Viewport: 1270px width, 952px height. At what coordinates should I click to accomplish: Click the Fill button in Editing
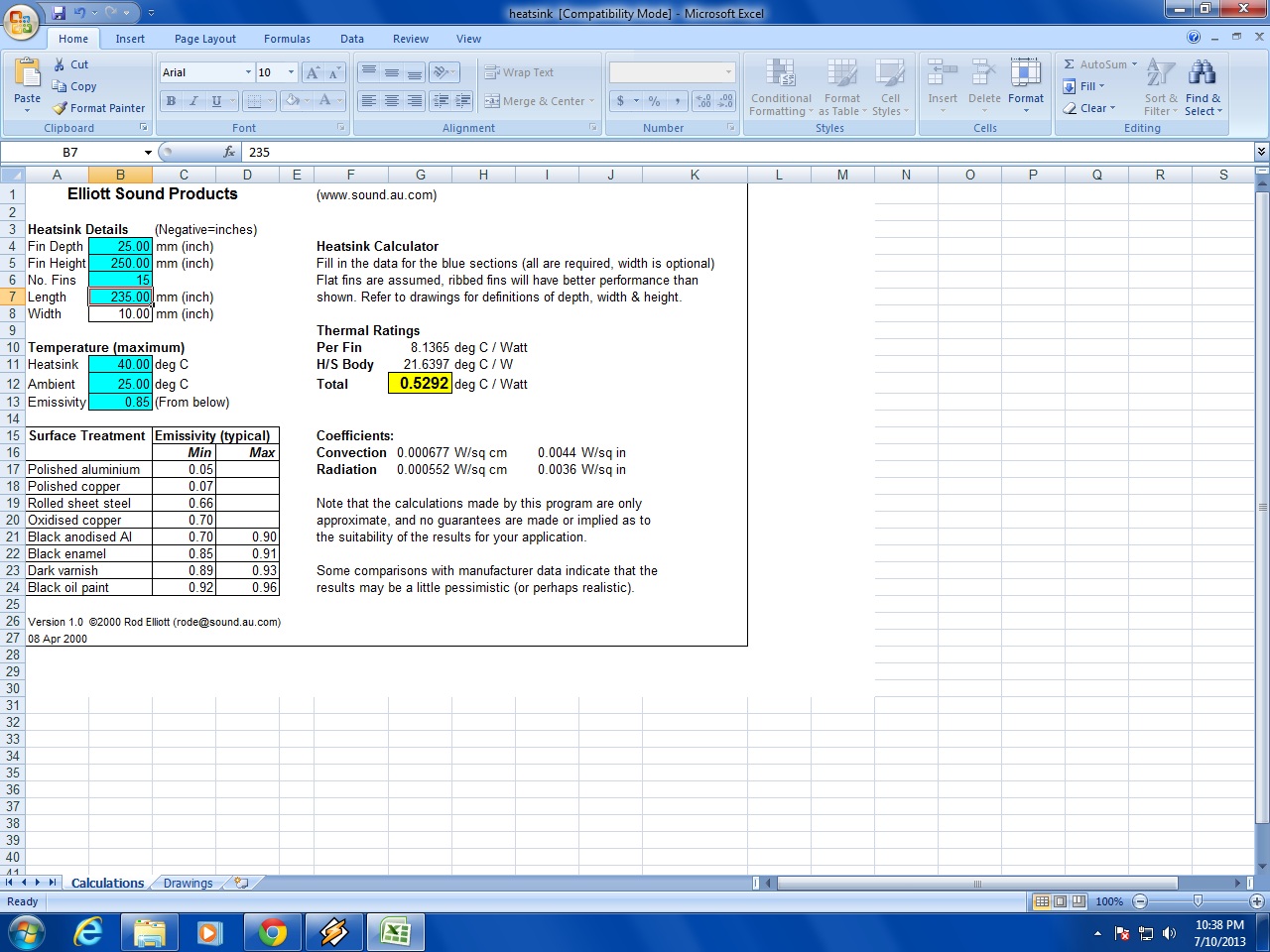1084,86
